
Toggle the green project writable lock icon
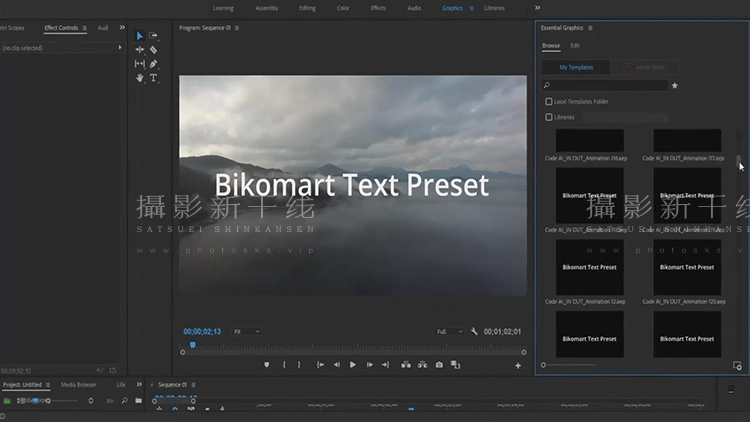7,400
